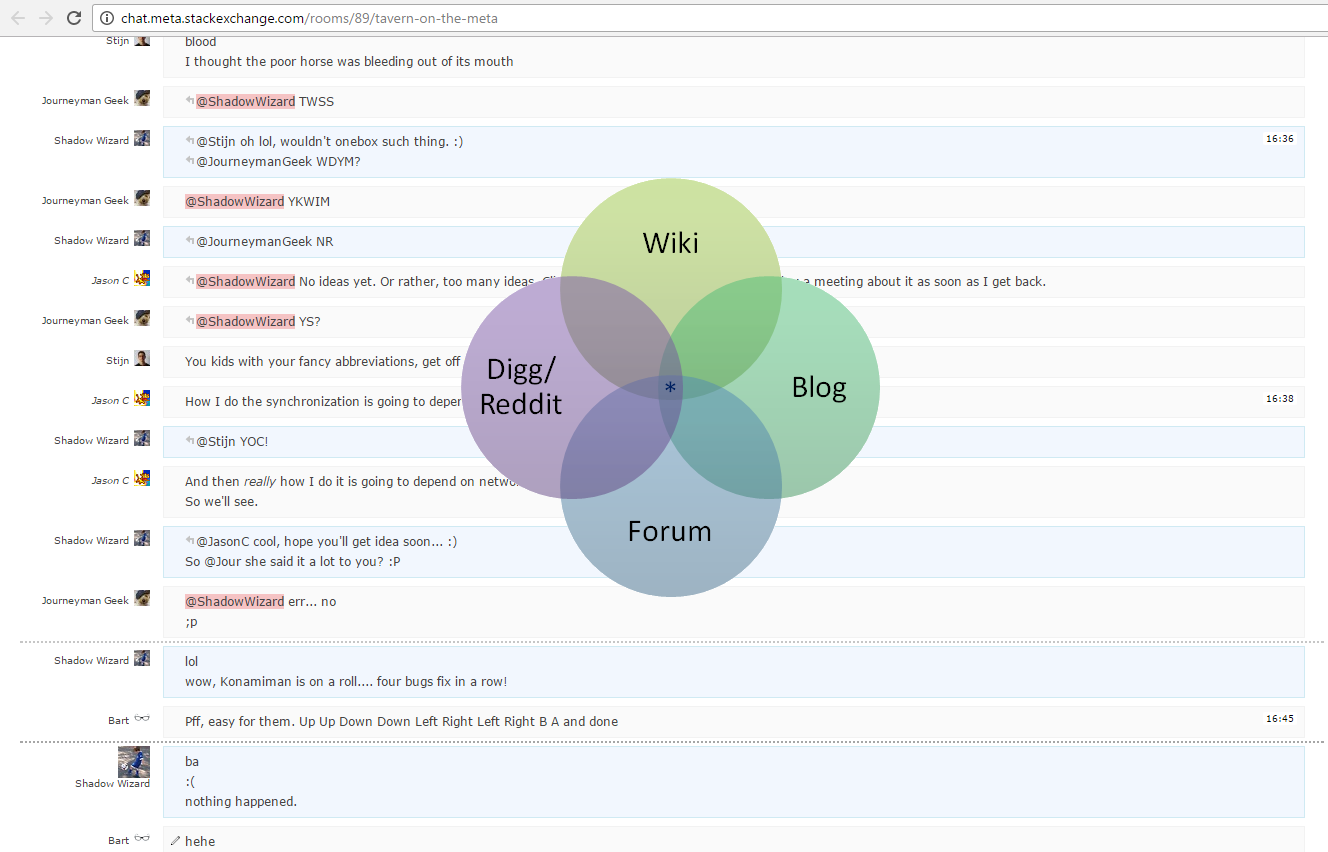The image size is (1328, 852).
Task: Click the pencil edit icon beside 'hehe'
Action: click(176, 841)
